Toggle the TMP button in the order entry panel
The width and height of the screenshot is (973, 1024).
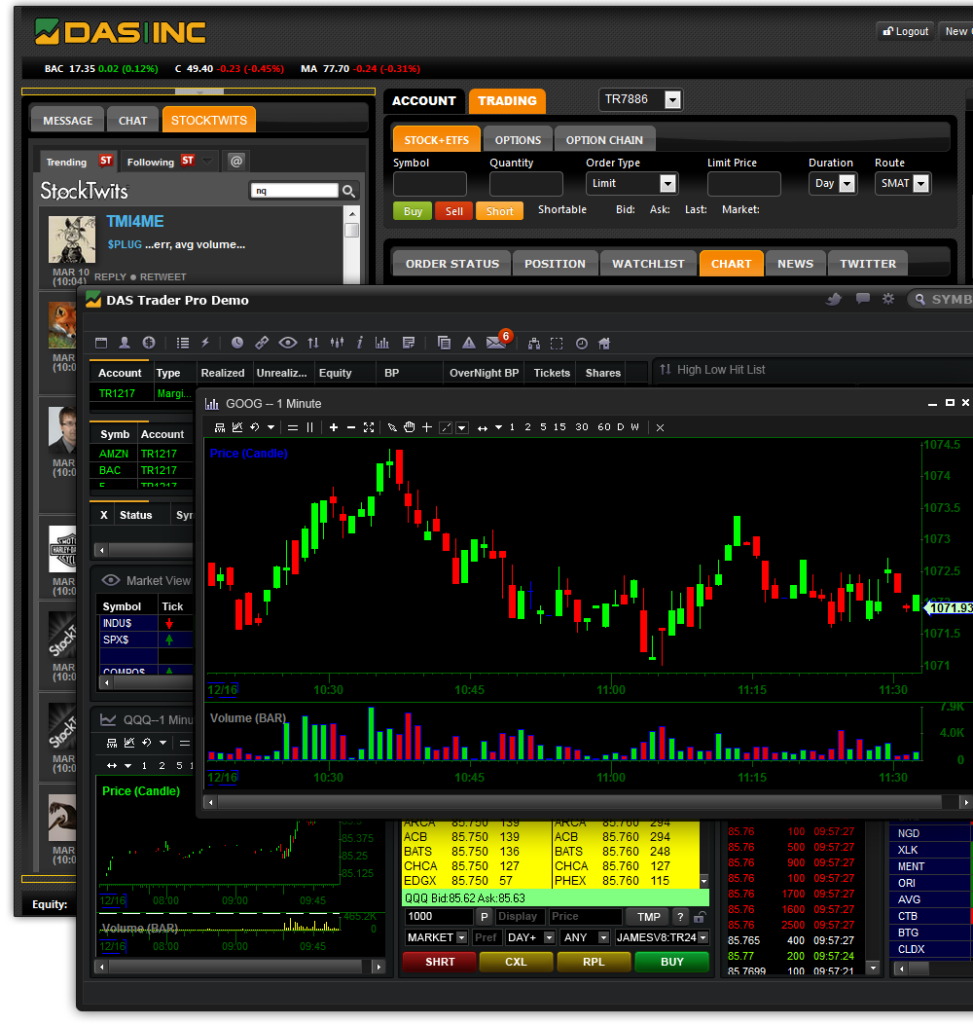pos(648,917)
